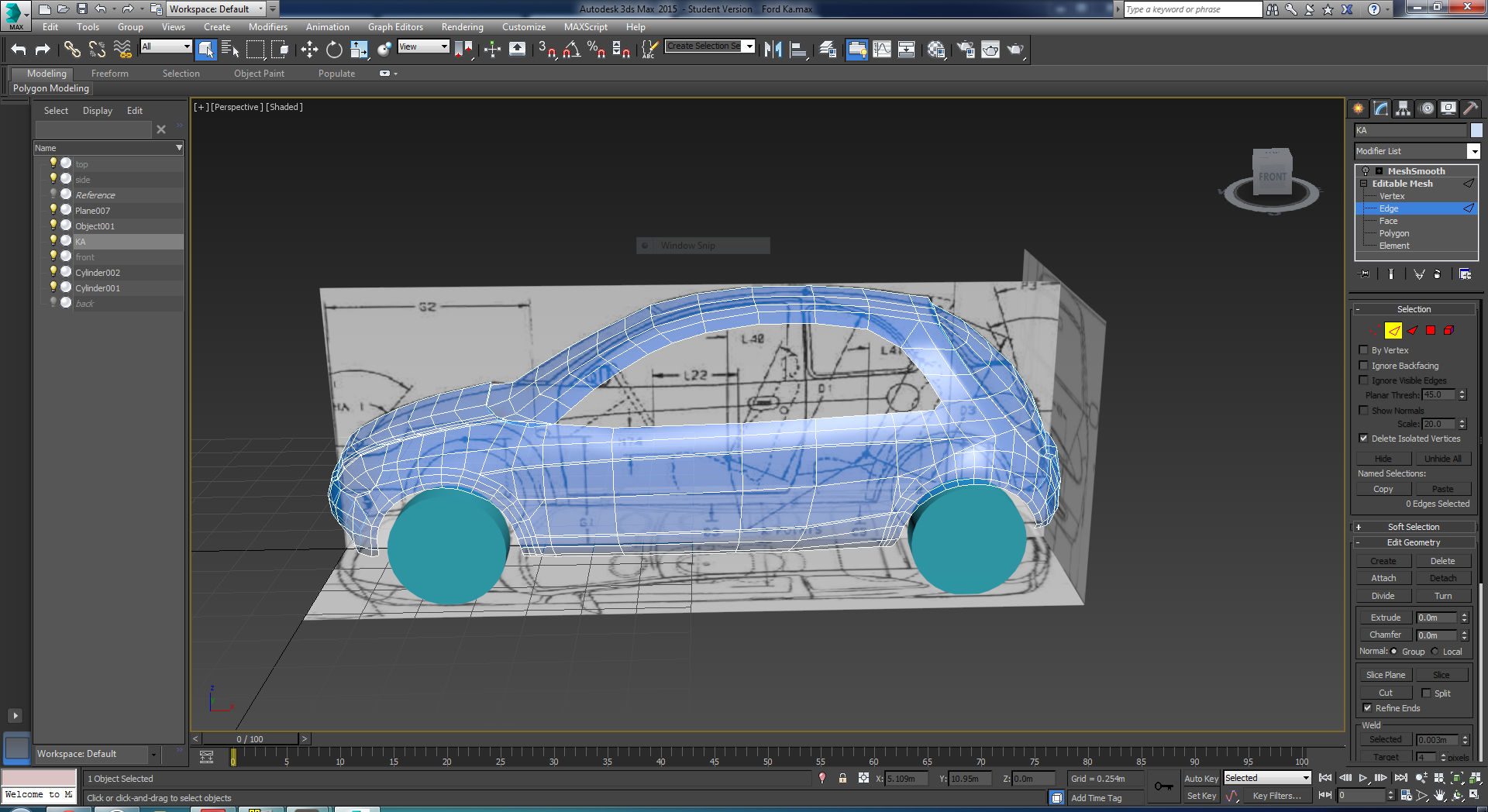Screen dimensions: 1488x812
Task: Click the Bind to Space Warp icon
Action: [122, 50]
